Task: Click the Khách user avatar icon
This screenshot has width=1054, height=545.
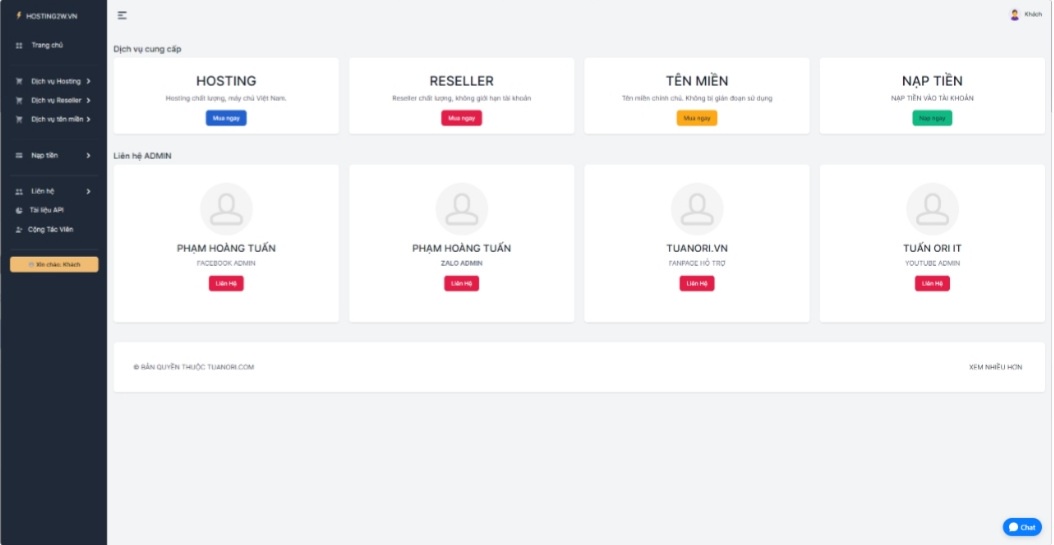Action: click(1014, 15)
